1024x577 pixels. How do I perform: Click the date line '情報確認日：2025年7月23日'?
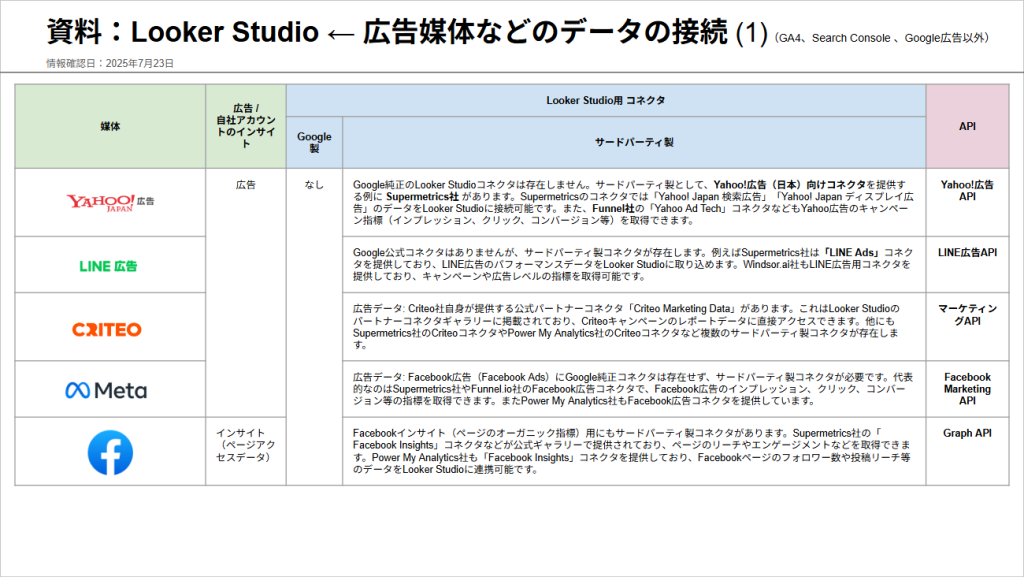point(110,63)
